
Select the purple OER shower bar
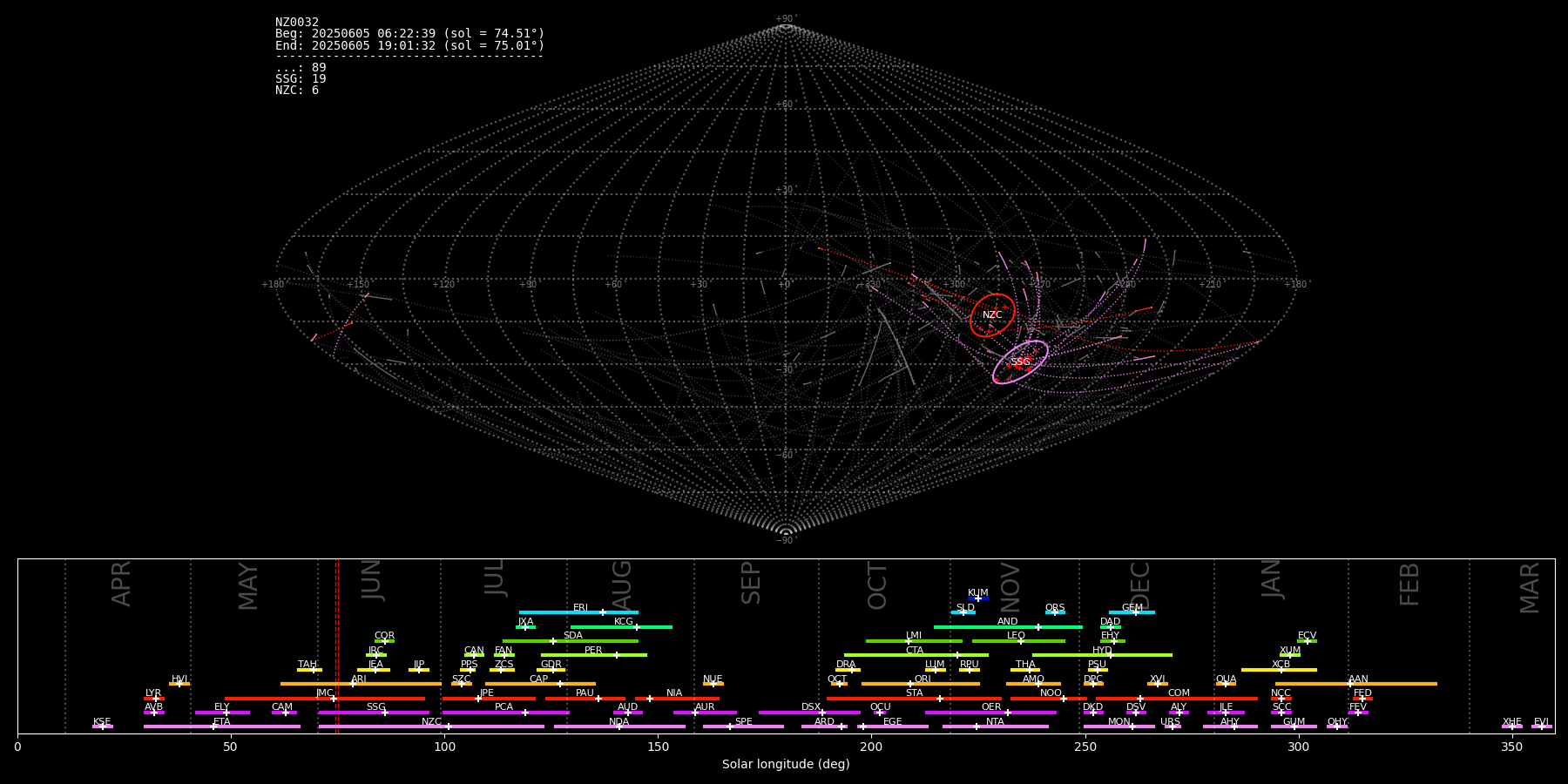(990, 713)
